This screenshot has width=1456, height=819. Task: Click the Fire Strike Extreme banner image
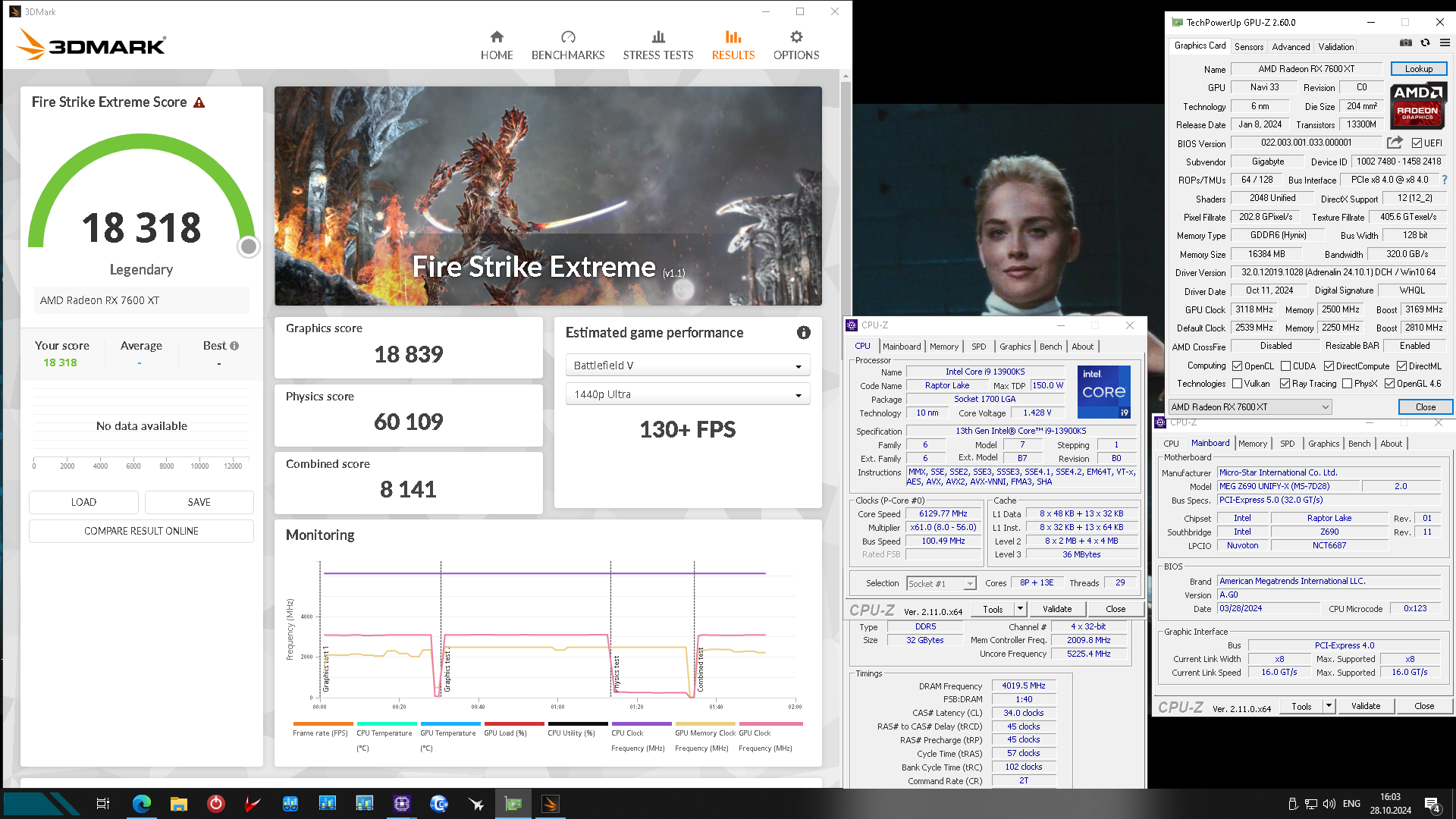tap(548, 196)
